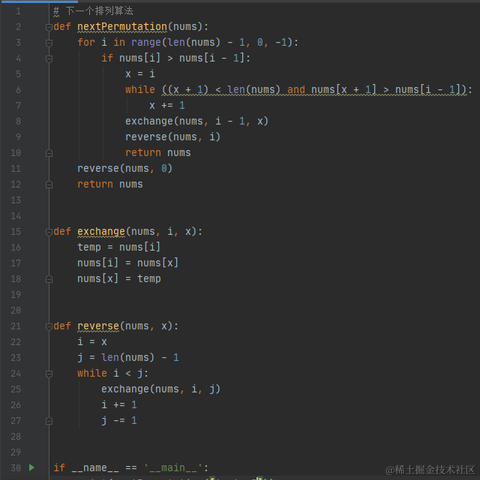Image resolution: width=480 pixels, height=480 pixels.
Task: Click the reverse(nums, i) call on line 9
Action: [173, 137]
